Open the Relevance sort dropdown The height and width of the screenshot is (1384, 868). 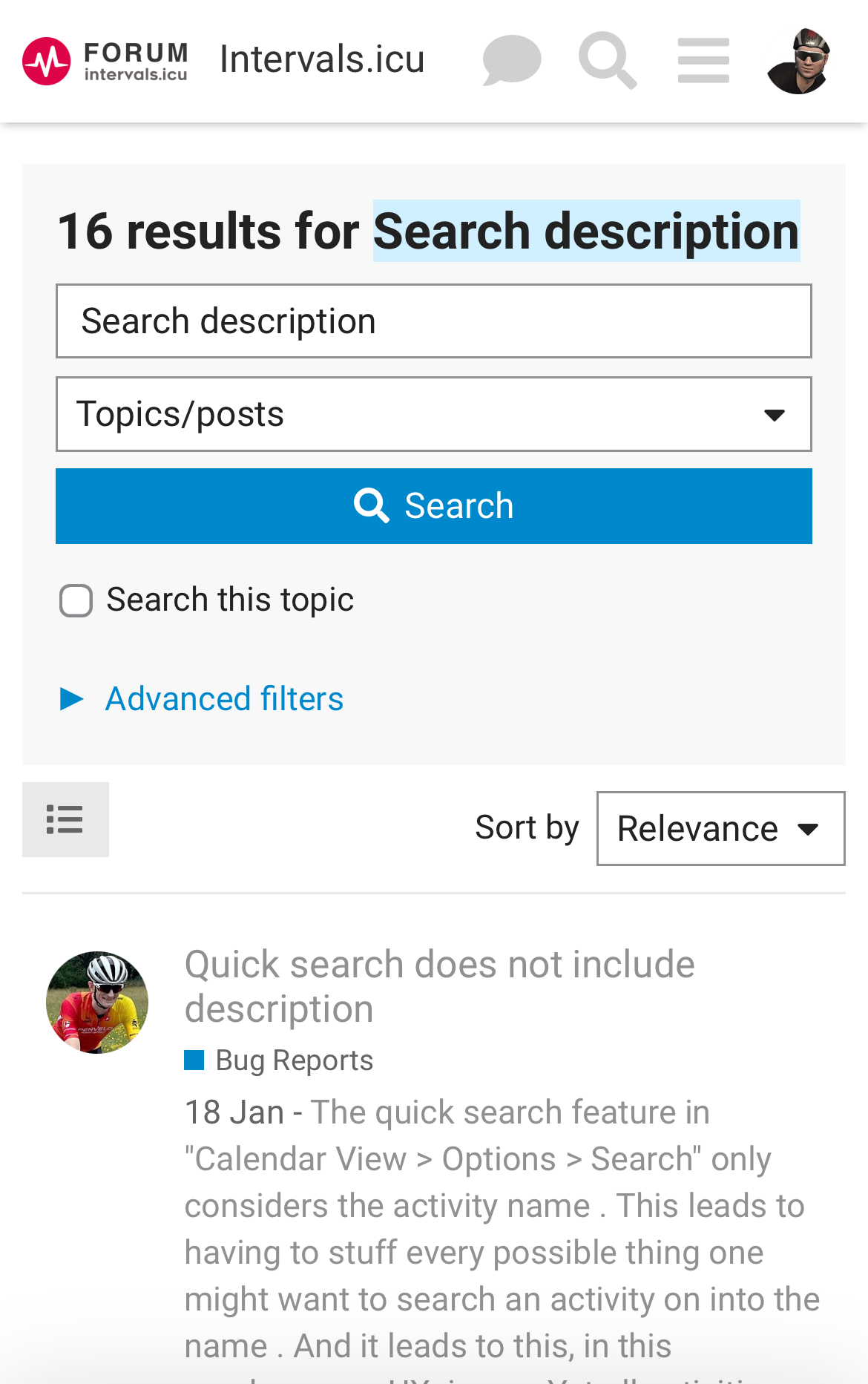click(x=720, y=828)
